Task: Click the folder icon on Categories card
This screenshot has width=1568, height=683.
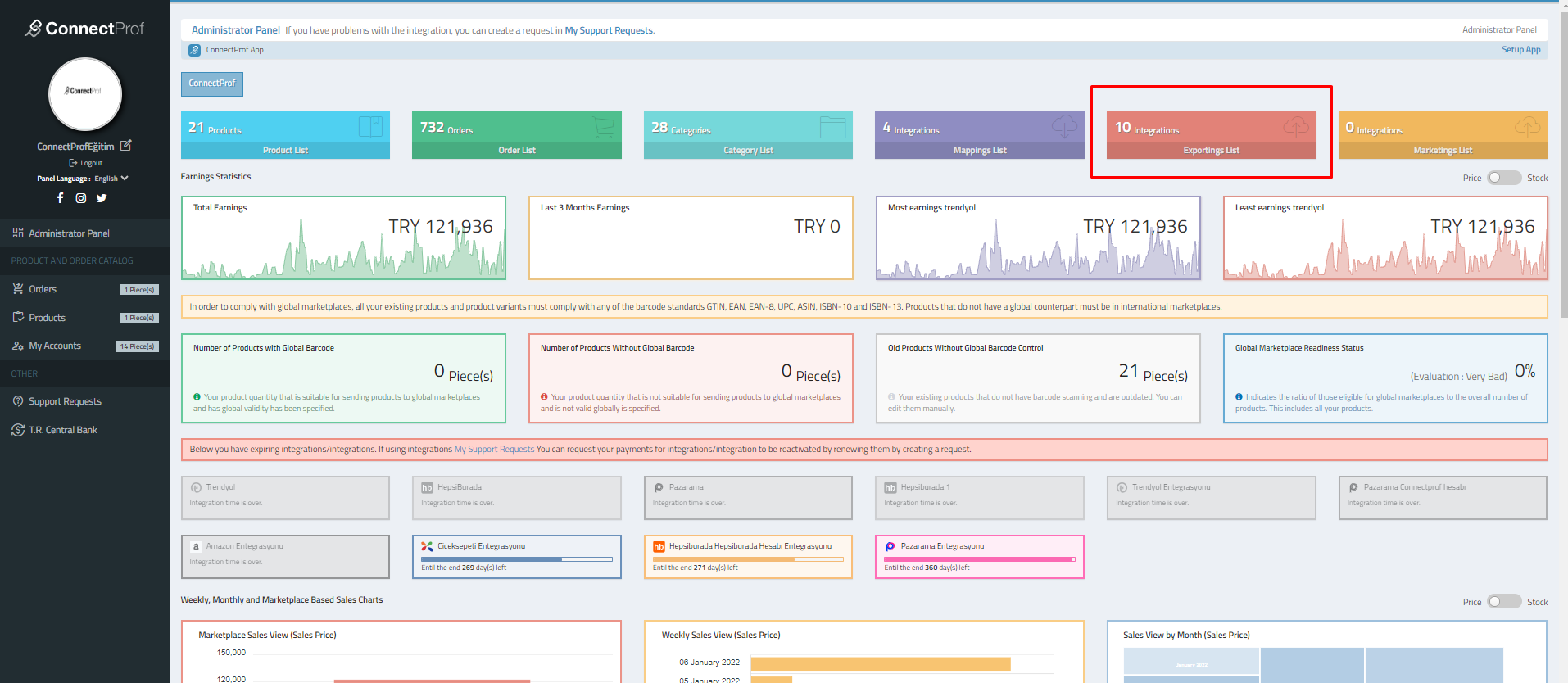Action: tap(833, 127)
